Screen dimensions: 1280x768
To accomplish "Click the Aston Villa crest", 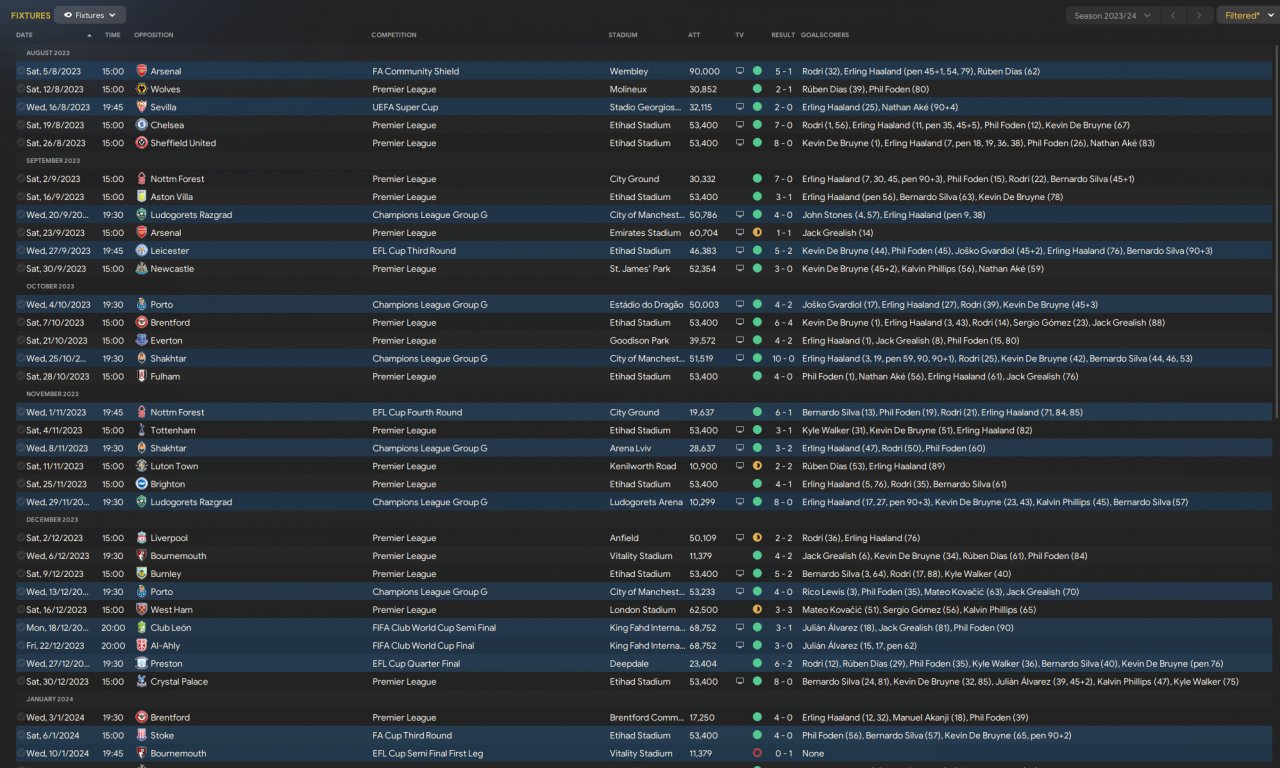I will (x=141, y=197).
